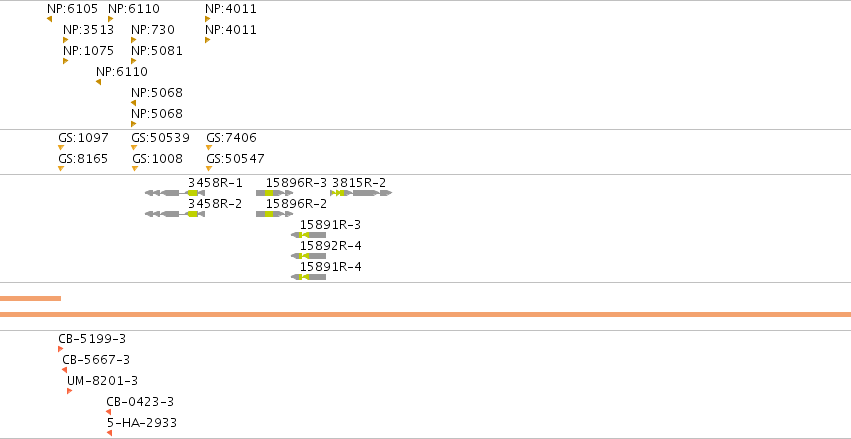Select the UM-8201-3 red triangle marker

pyautogui.click(x=69, y=391)
